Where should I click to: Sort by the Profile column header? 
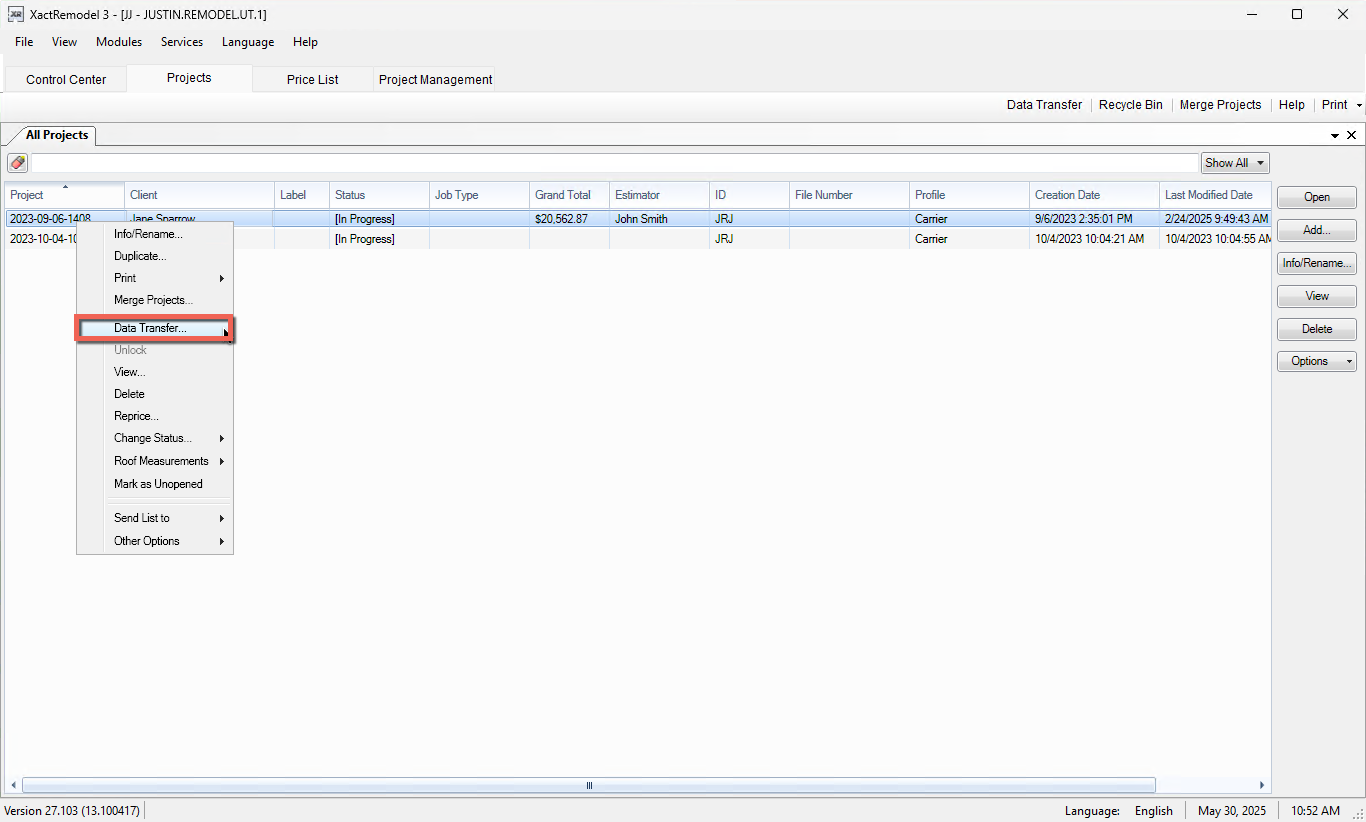[970, 195]
